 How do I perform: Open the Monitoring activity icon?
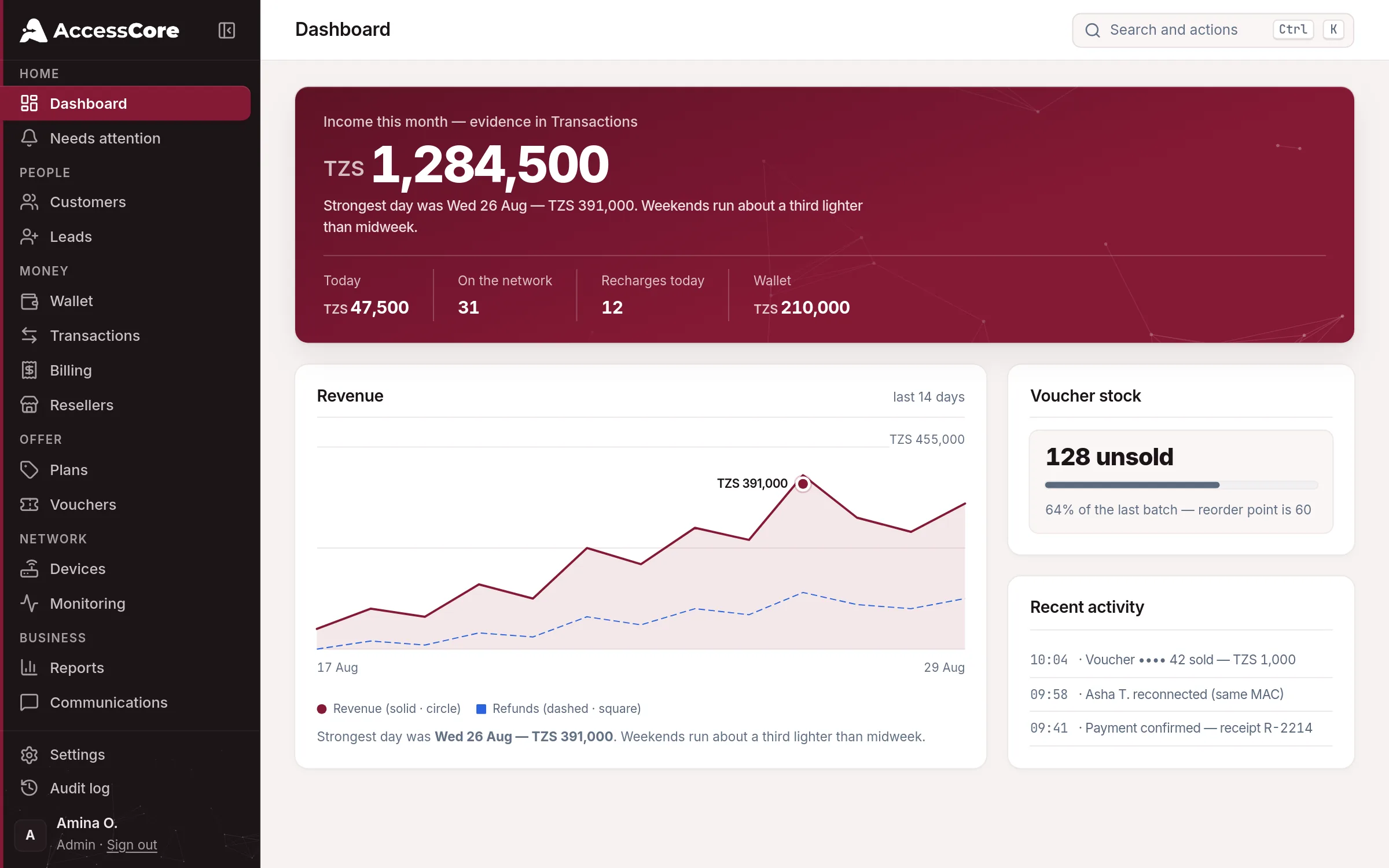click(29, 604)
